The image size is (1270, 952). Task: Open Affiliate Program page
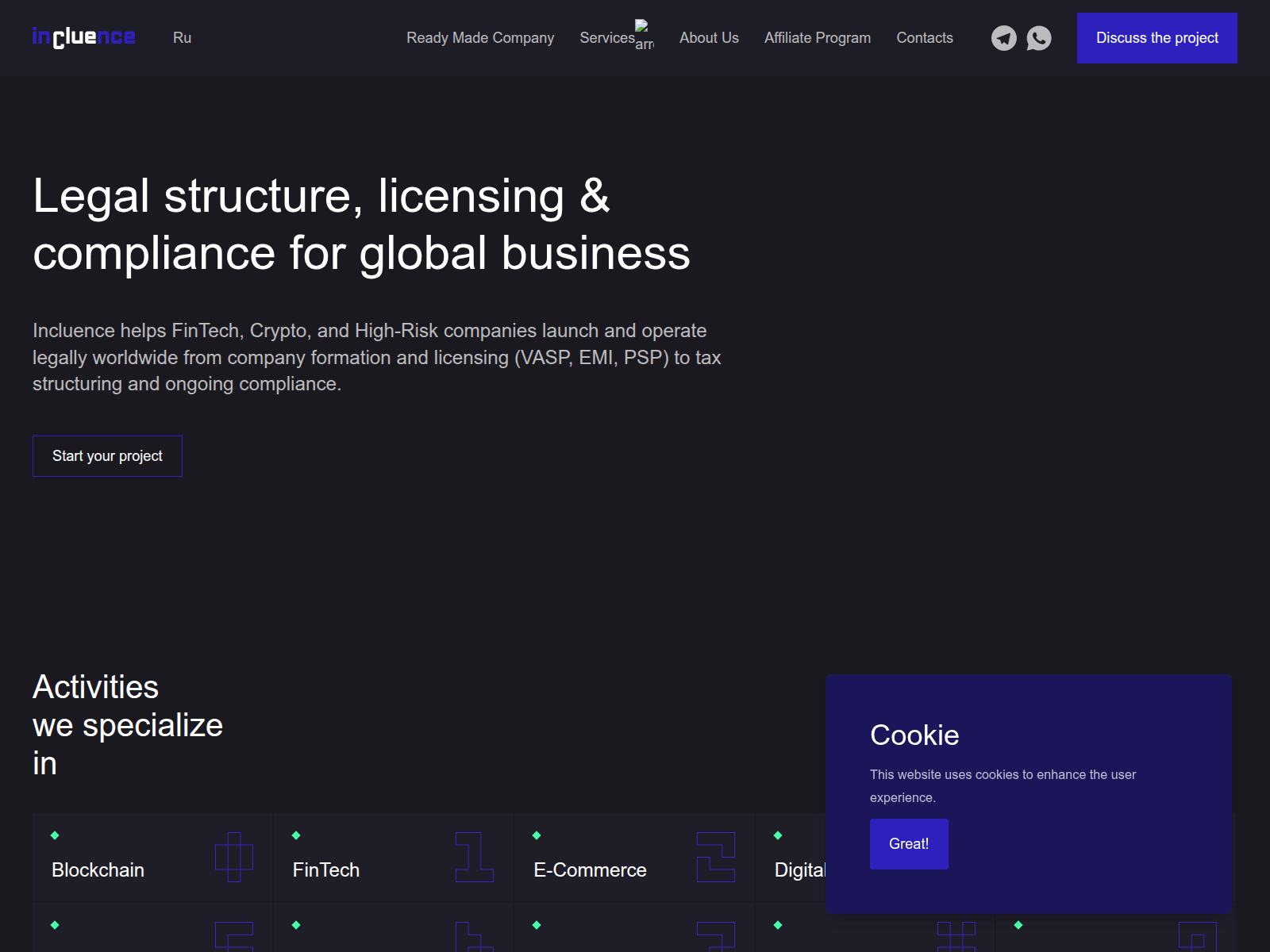pyautogui.click(x=818, y=38)
